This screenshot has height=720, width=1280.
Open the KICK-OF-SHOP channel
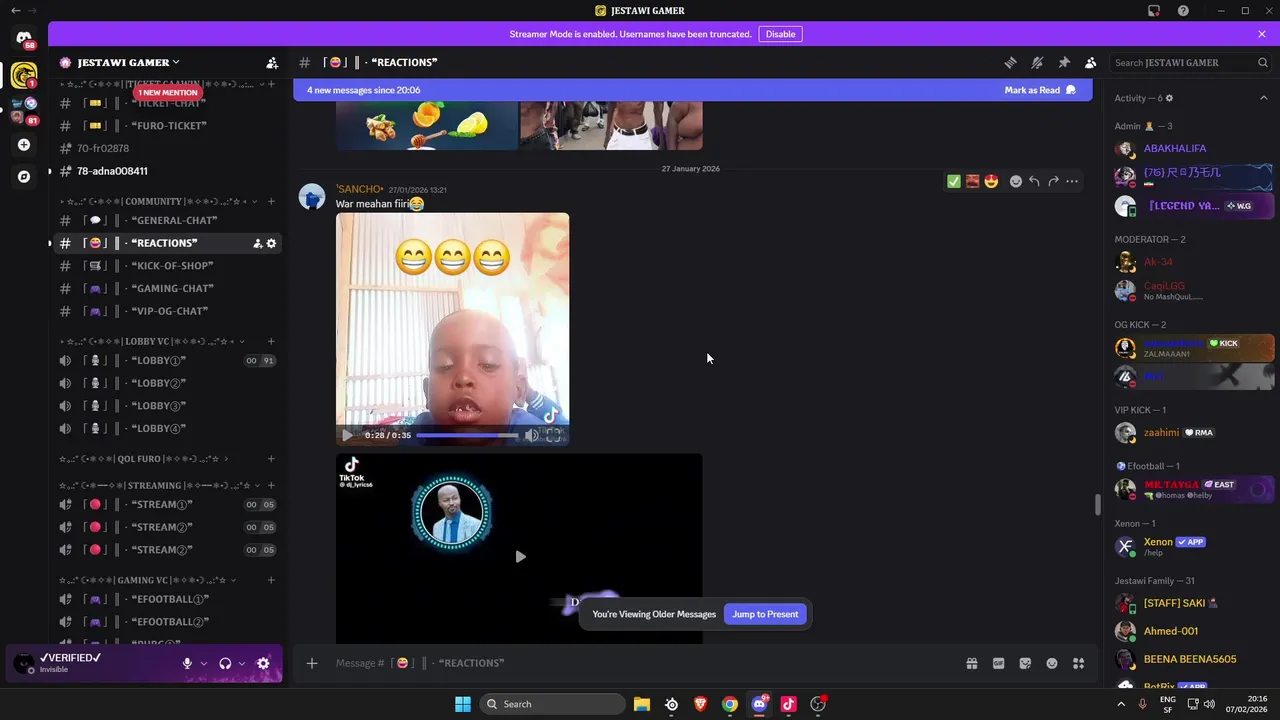(x=166, y=266)
